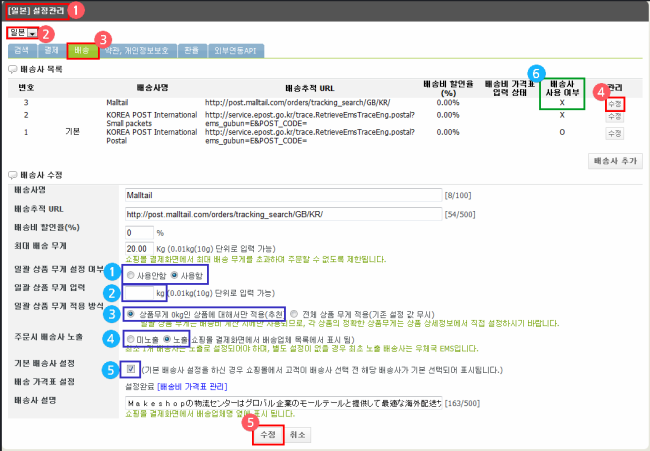Select the 사용안함 radio button

point(131,274)
